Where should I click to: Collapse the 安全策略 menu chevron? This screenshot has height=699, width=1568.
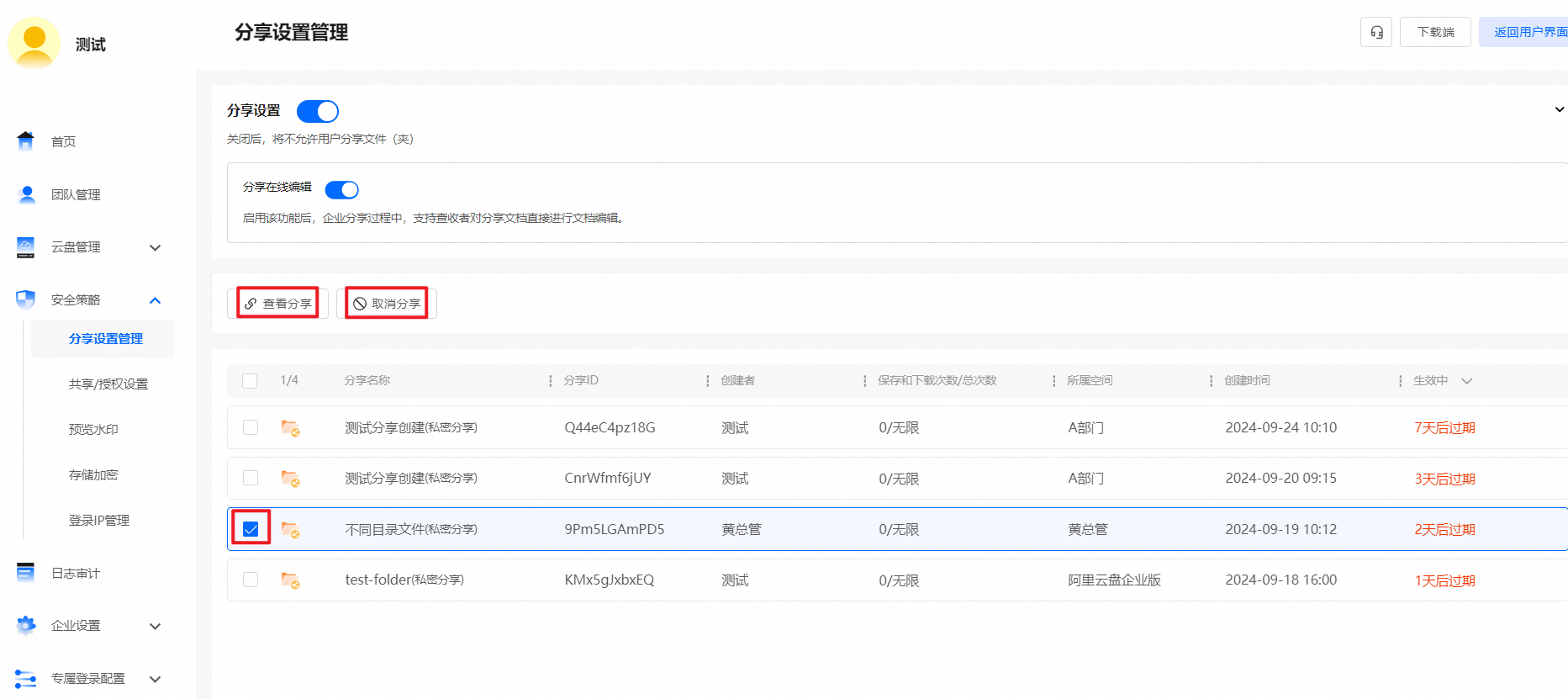pos(155,300)
